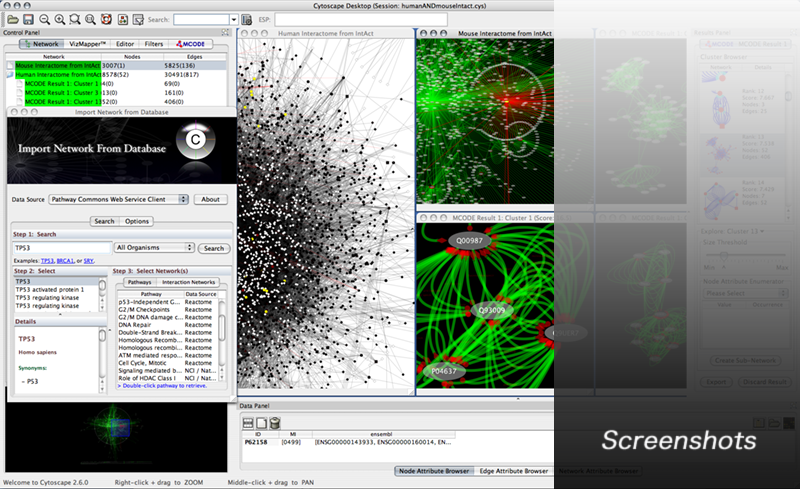Click the ESP input field

[361, 19]
